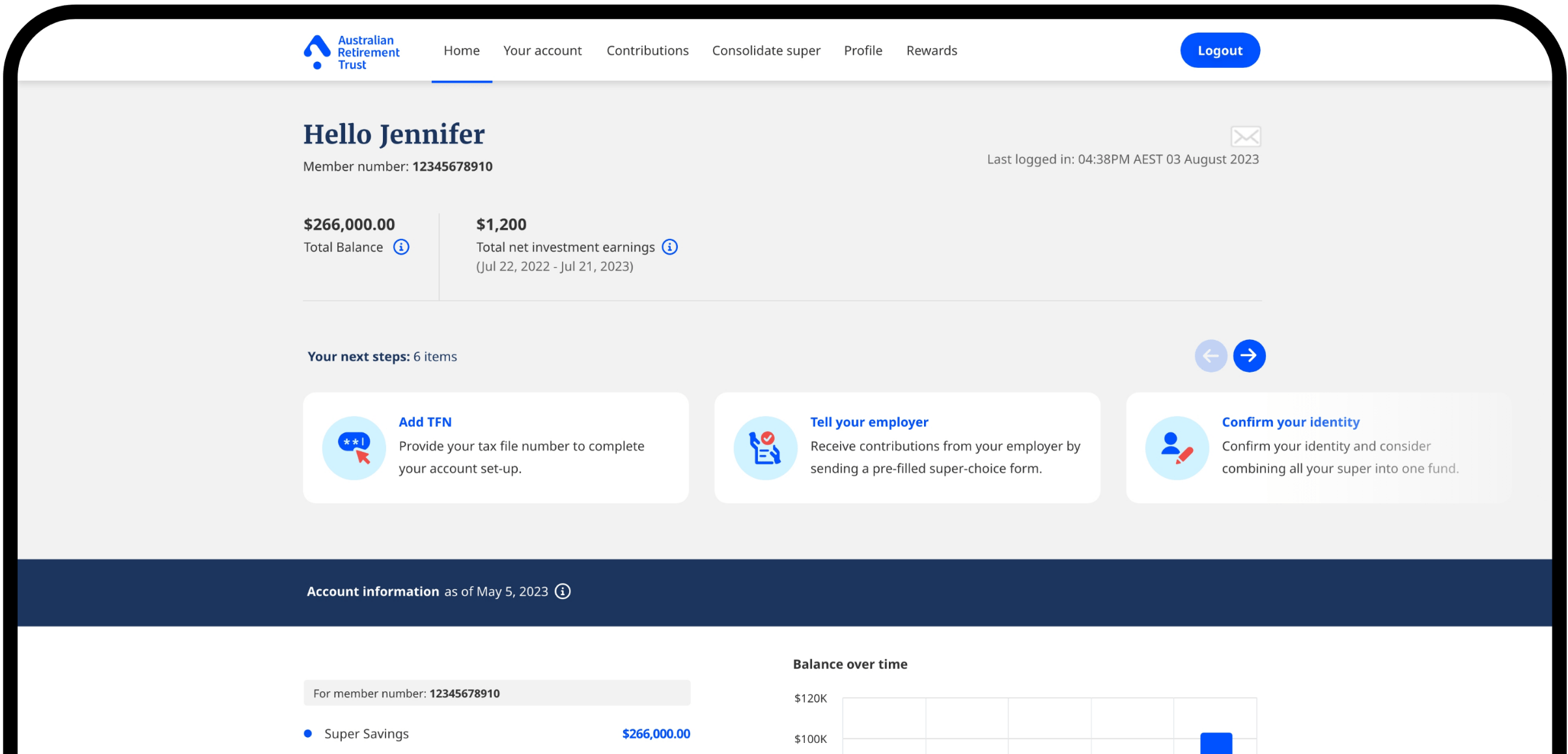Viewport: 1568px width, 754px height.
Task: Switch to the Your account tab
Action: pyautogui.click(x=542, y=50)
